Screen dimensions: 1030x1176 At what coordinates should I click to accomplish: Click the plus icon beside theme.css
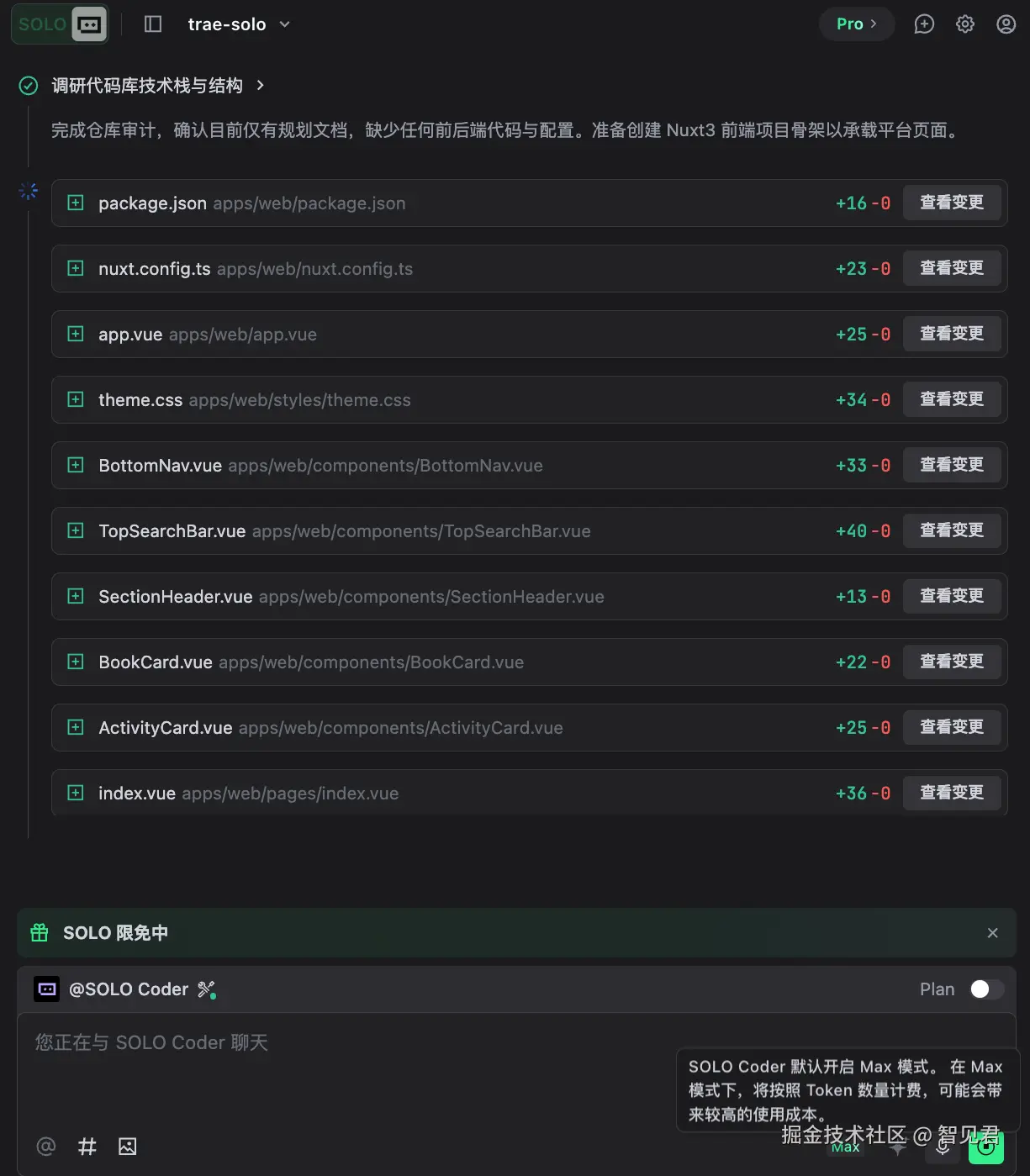(76, 399)
